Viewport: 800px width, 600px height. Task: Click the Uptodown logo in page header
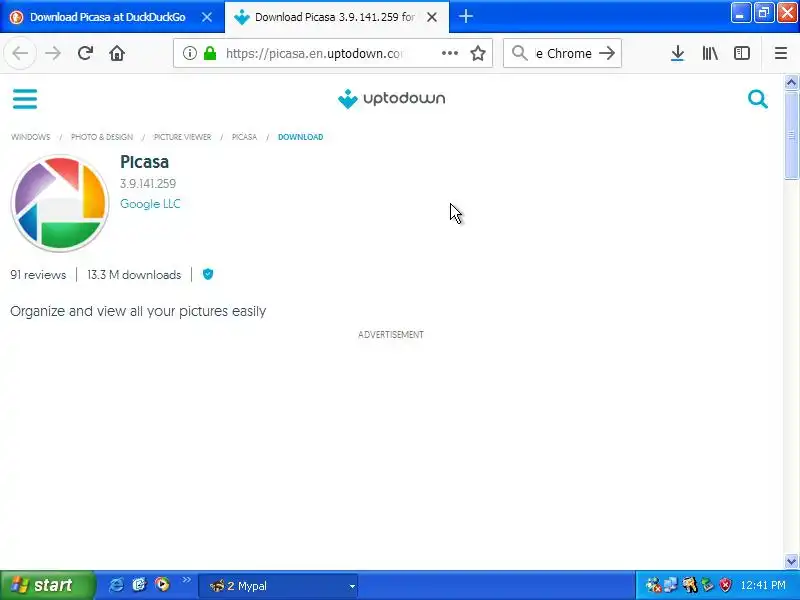pyautogui.click(x=391, y=98)
